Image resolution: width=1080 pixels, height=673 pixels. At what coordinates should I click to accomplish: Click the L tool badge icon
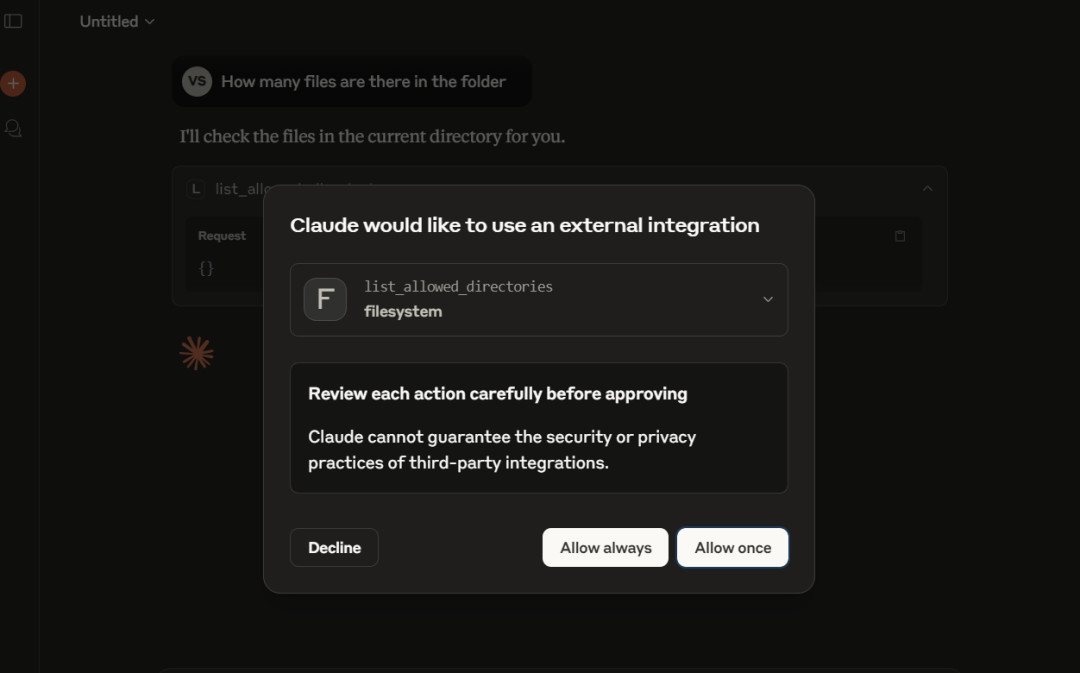[196, 189]
